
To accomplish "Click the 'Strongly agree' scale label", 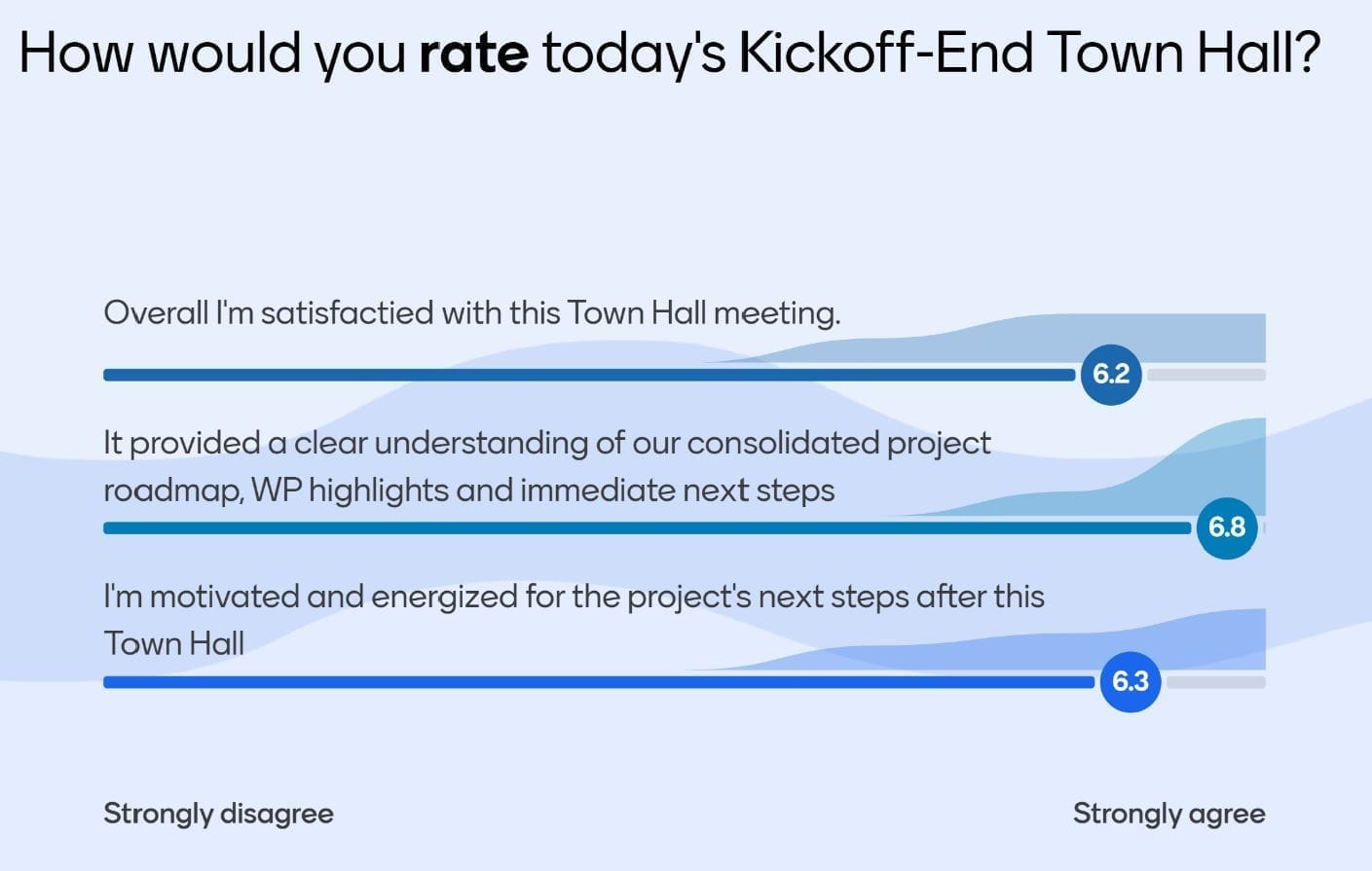I will coord(1168,814).
